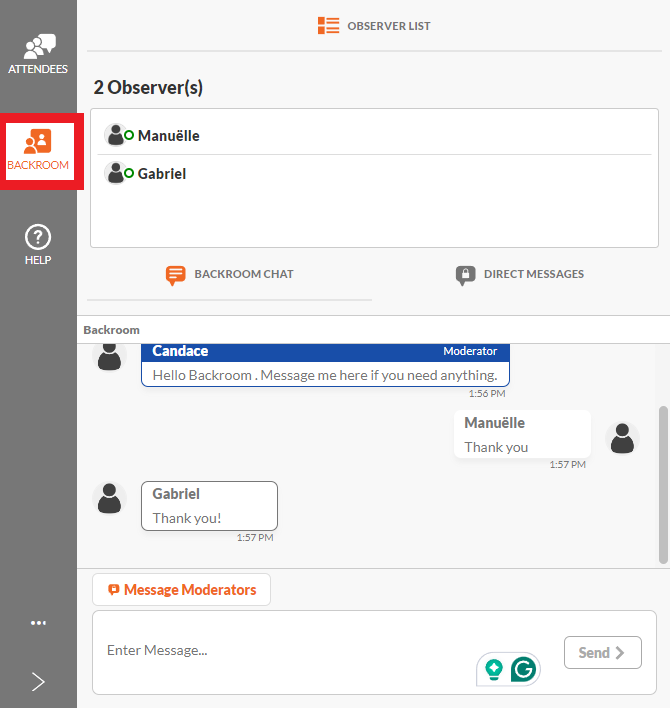Open the Grammarly G icon

pos(524,669)
